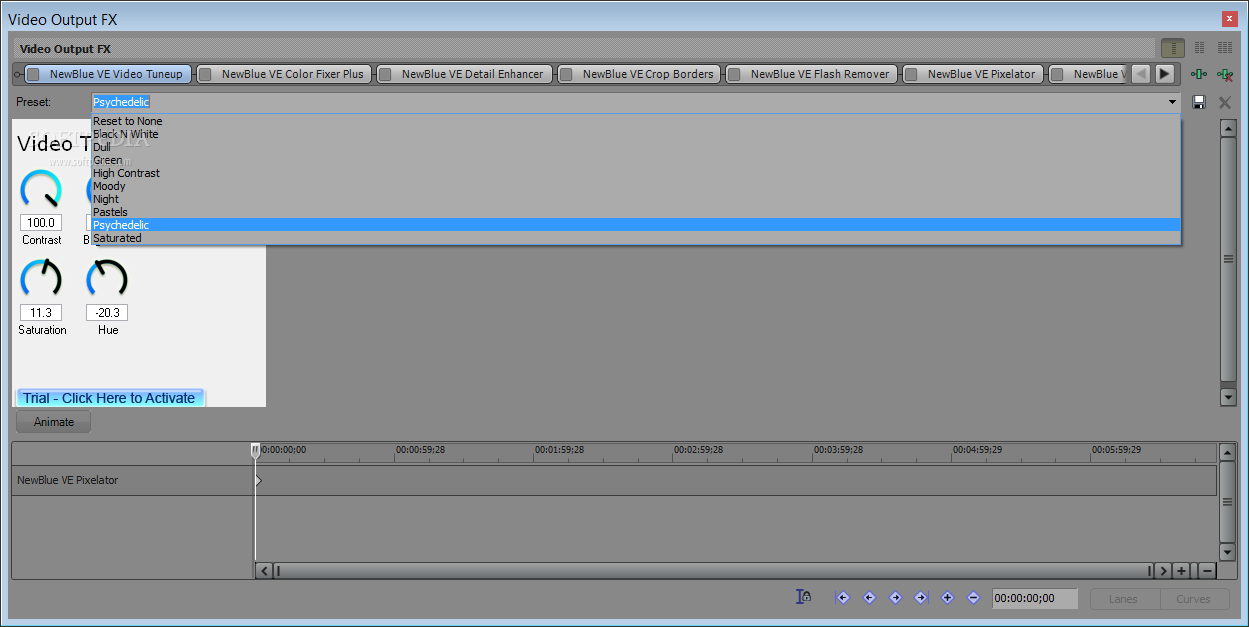
Task: Toggle NewBlue VE Flash Remover checkbox
Action: point(734,74)
